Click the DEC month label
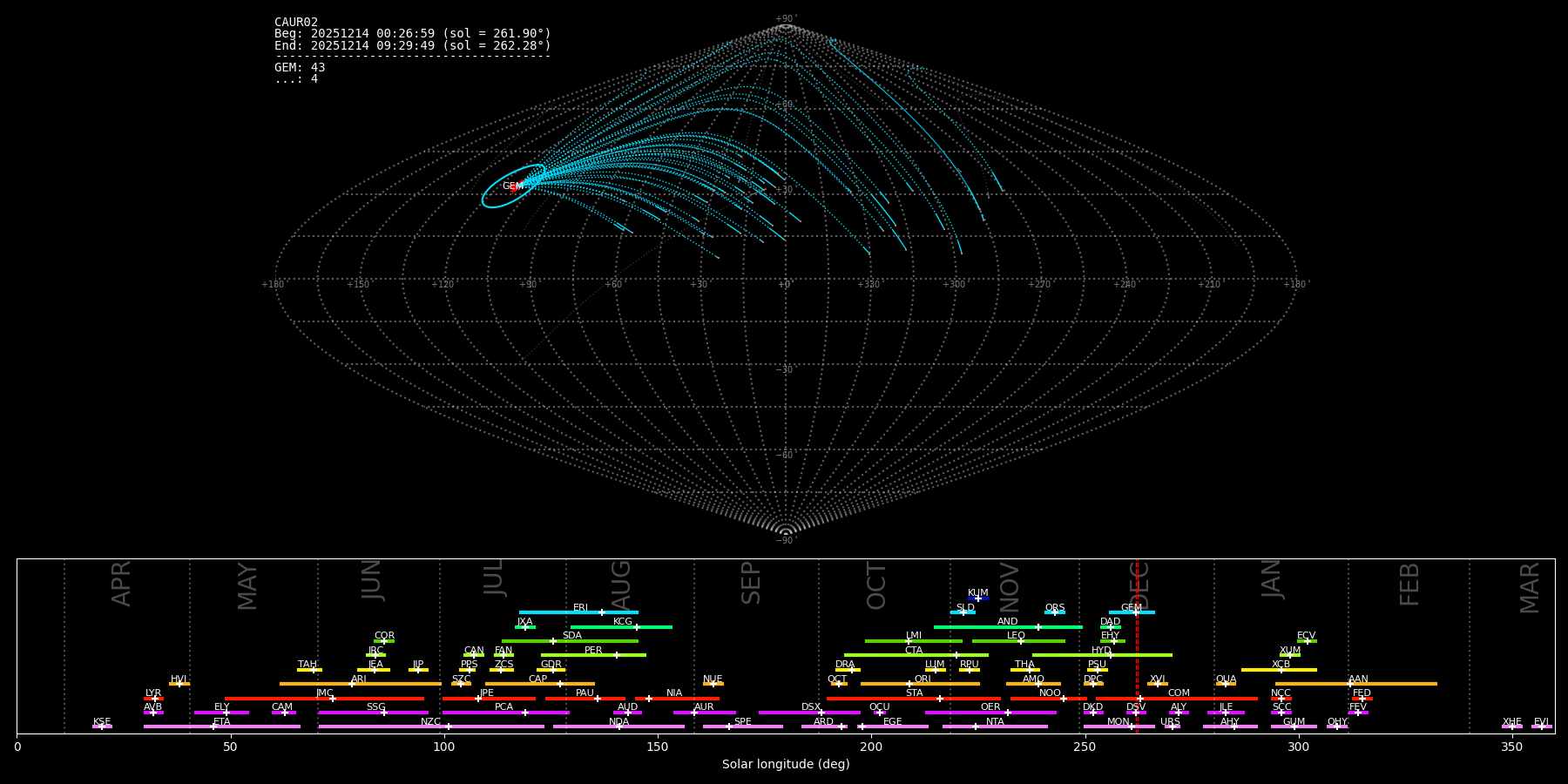1568x784 pixels. [1139, 585]
